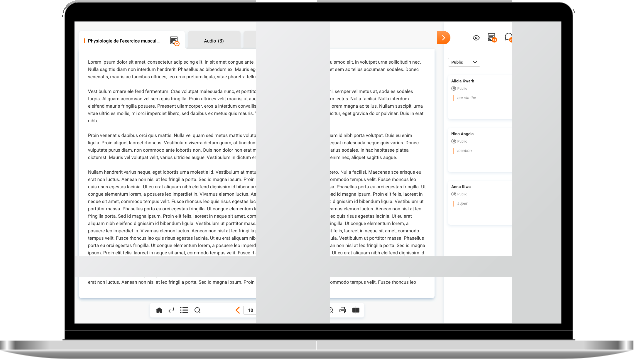Toggle the eye visibility icon

(476, 38)
